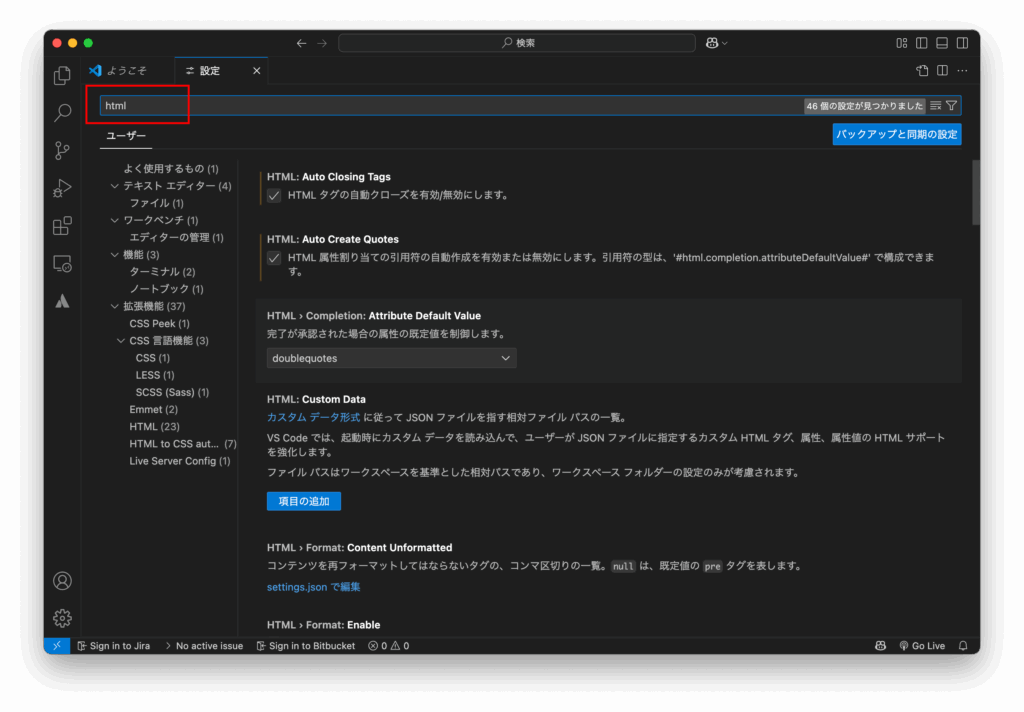The height and width of the screenshot is (712, 1024).
Task: Open the settings.json で編集 link
Action: pos(313,587)
